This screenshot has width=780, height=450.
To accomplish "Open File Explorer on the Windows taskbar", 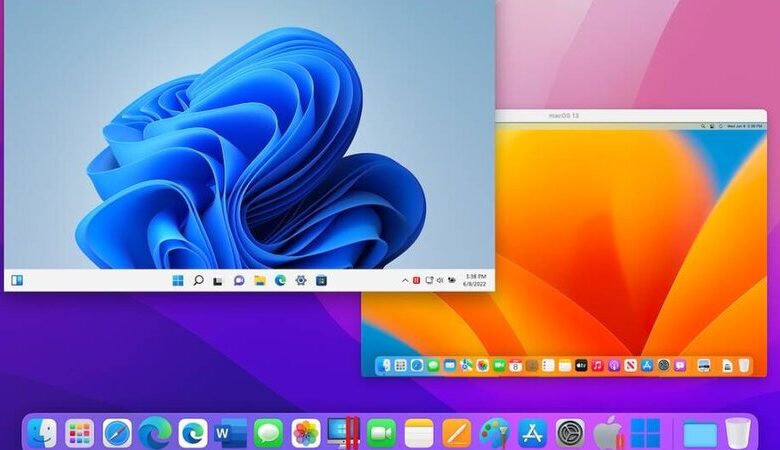I will pyautogui.click(x=260, y=280).
